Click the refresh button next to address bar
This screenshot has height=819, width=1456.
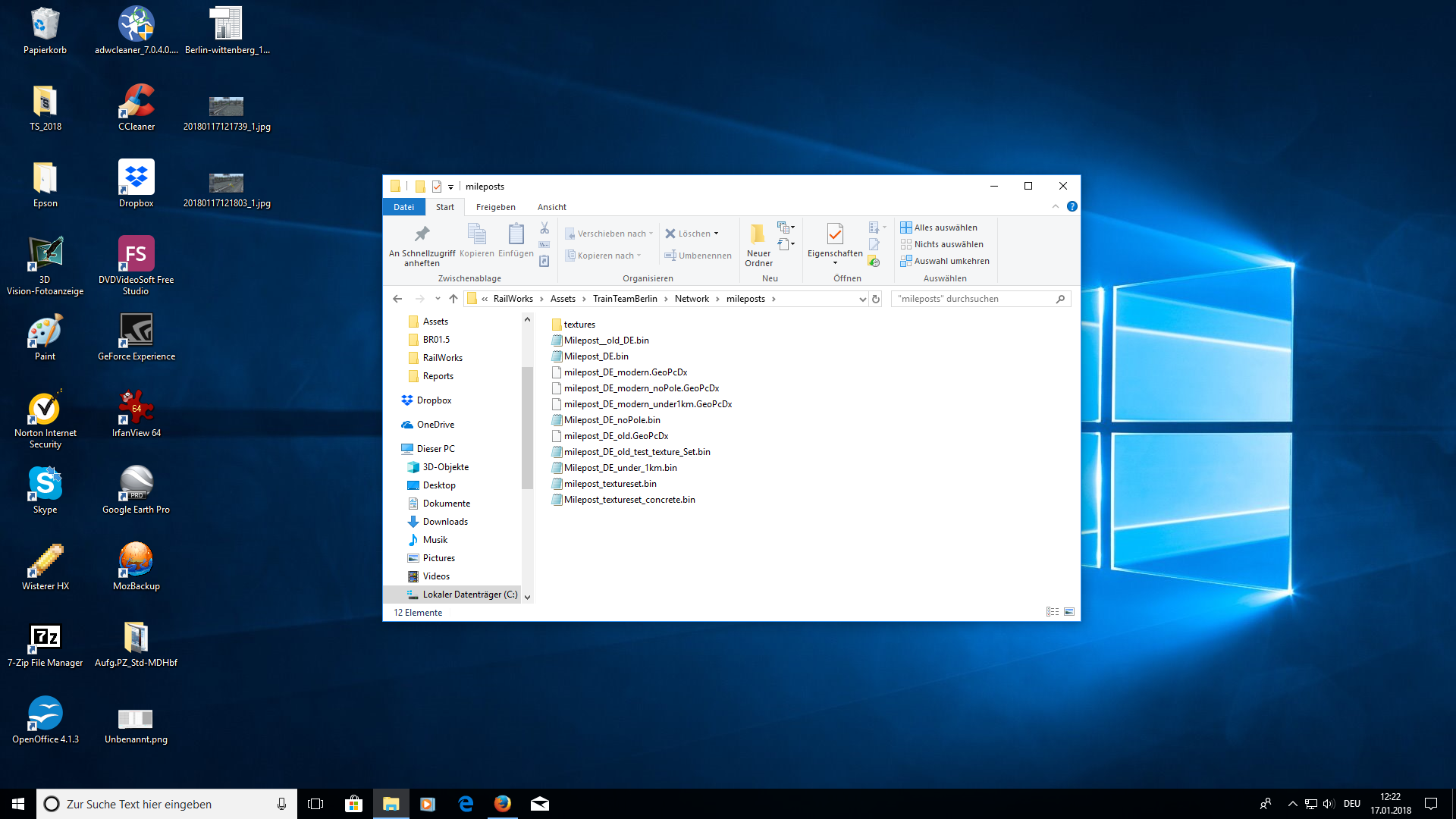point(876,299)
